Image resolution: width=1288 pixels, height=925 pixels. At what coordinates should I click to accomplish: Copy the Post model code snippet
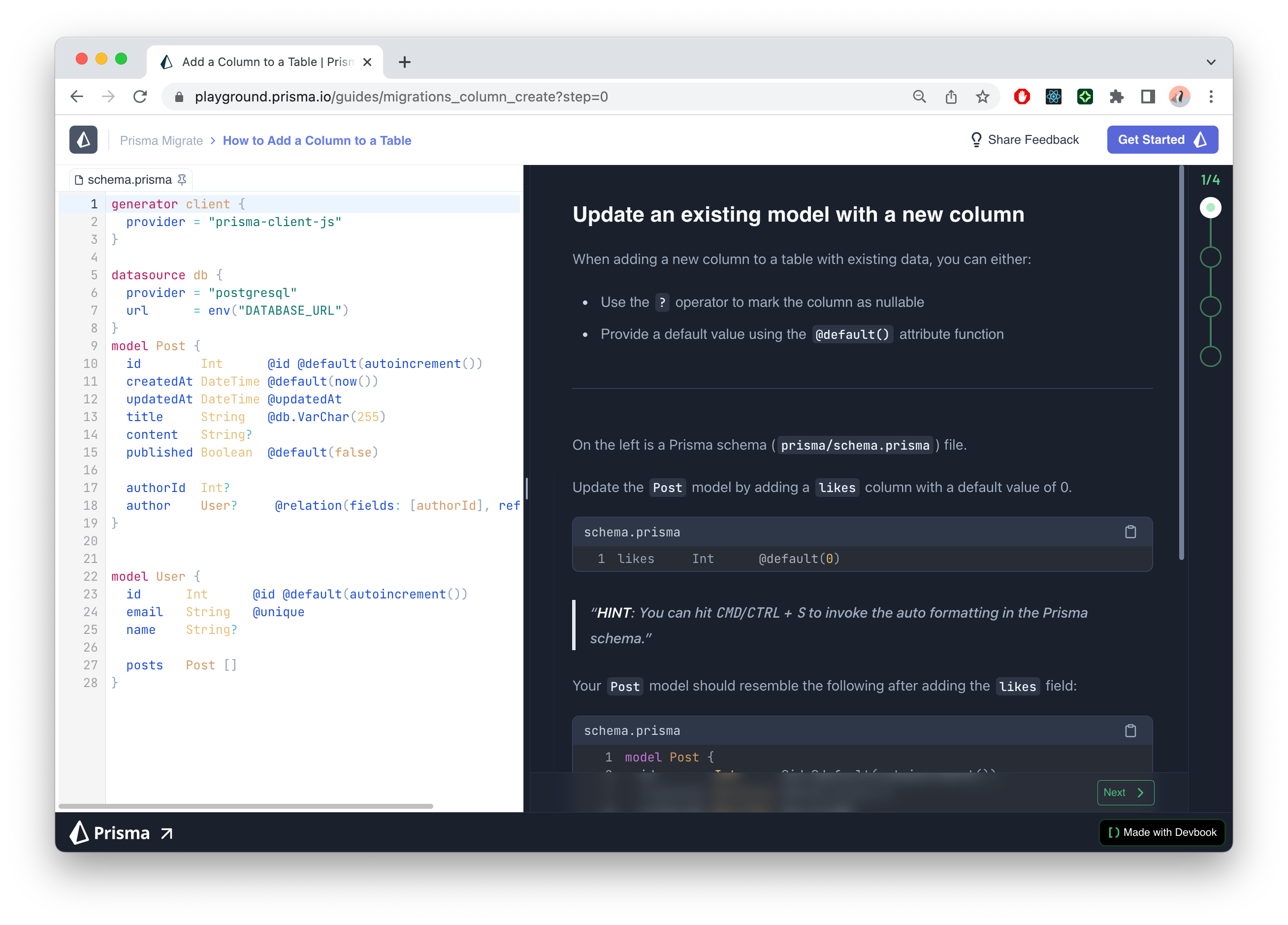(x=1130, y=730)
